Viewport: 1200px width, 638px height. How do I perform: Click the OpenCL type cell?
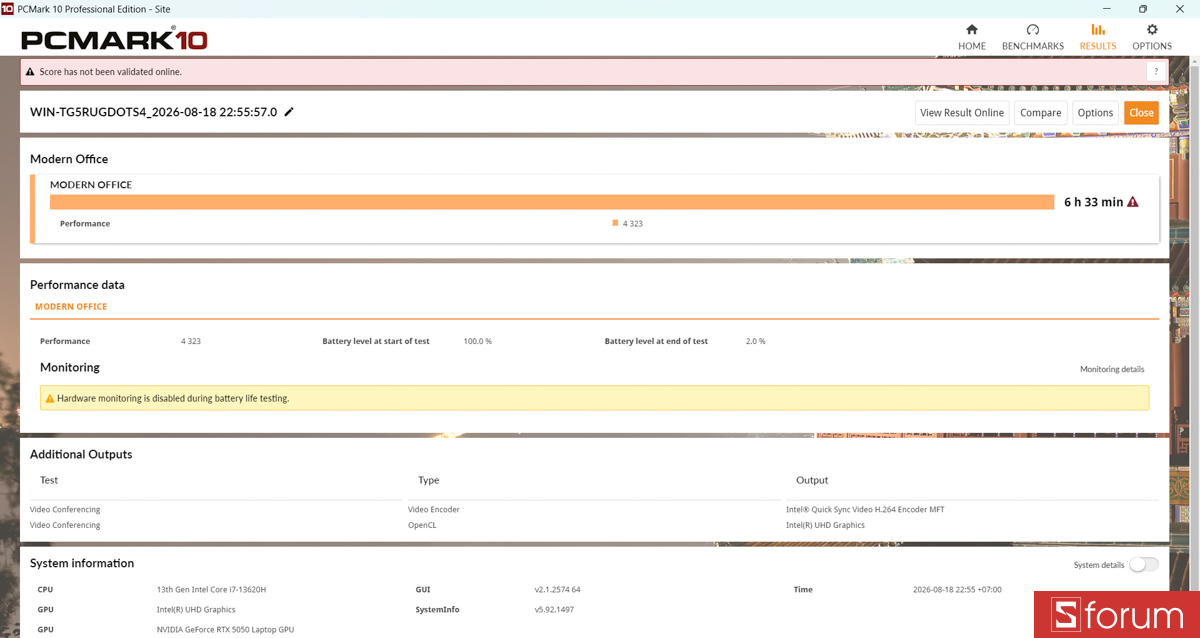(x=422, y=525)
